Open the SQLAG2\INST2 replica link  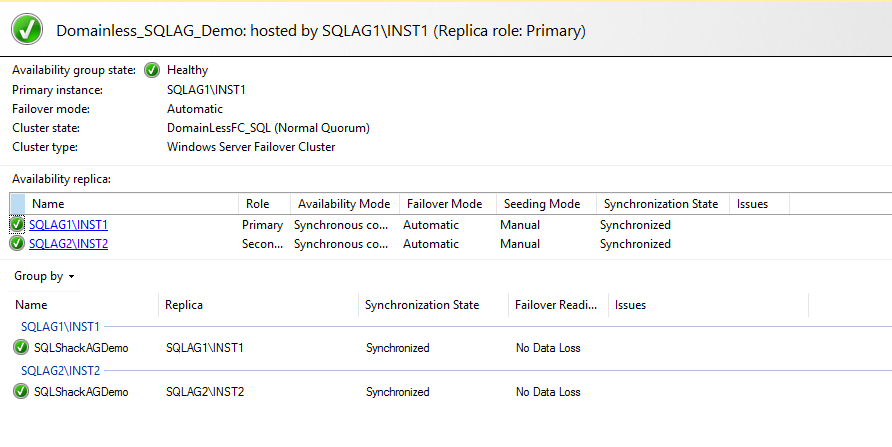click(x=68, y=243)
